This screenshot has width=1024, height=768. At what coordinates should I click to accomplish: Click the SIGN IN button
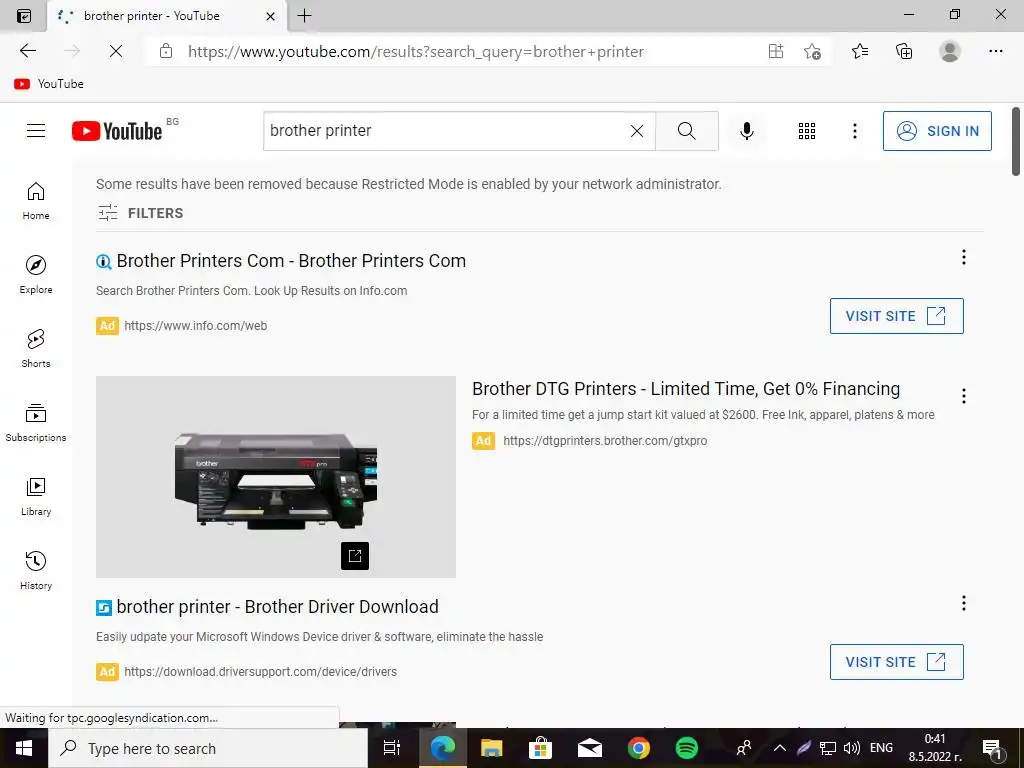pos(936,131)
